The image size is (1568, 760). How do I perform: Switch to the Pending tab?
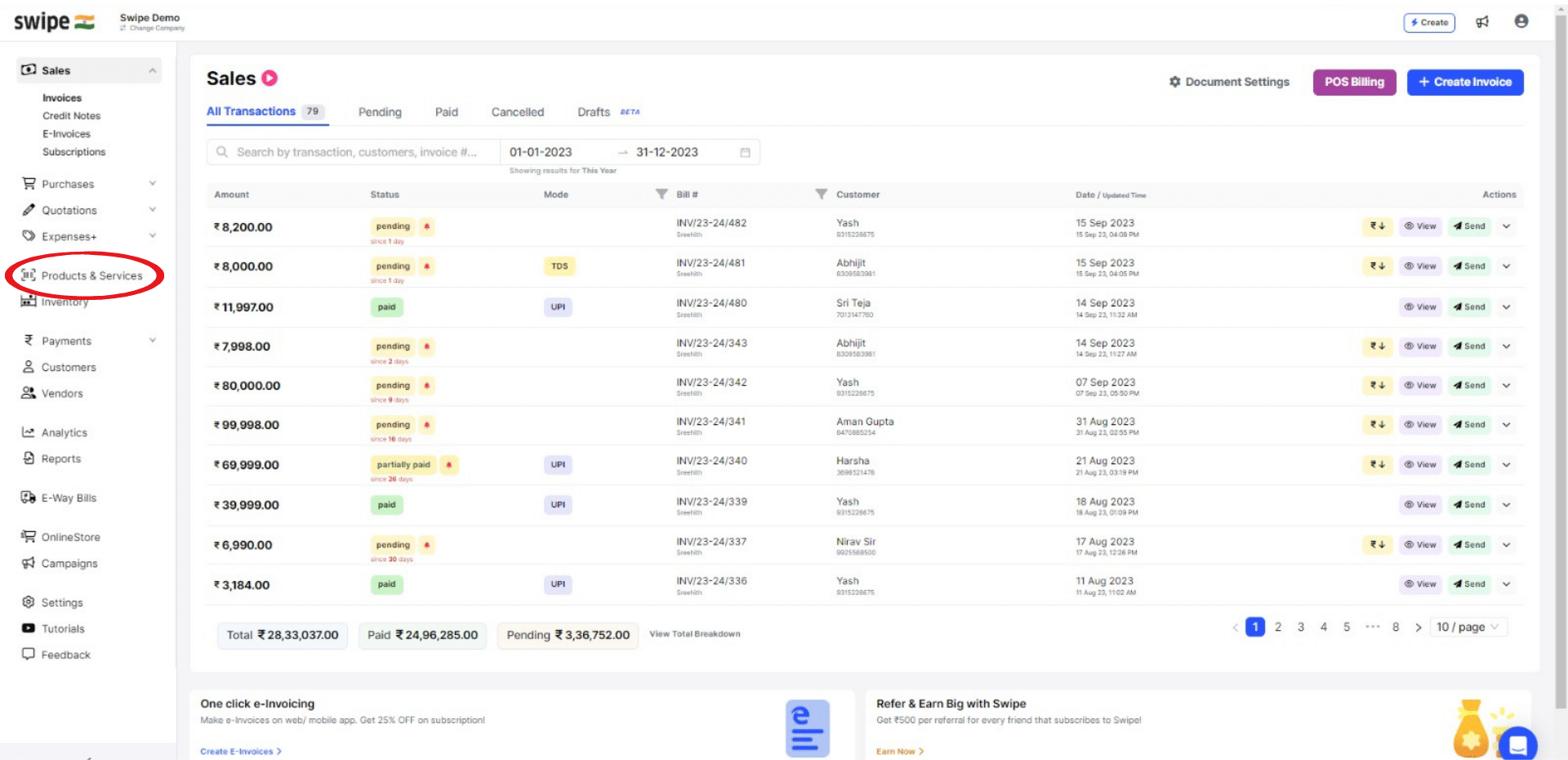click(x=380, y=113)
